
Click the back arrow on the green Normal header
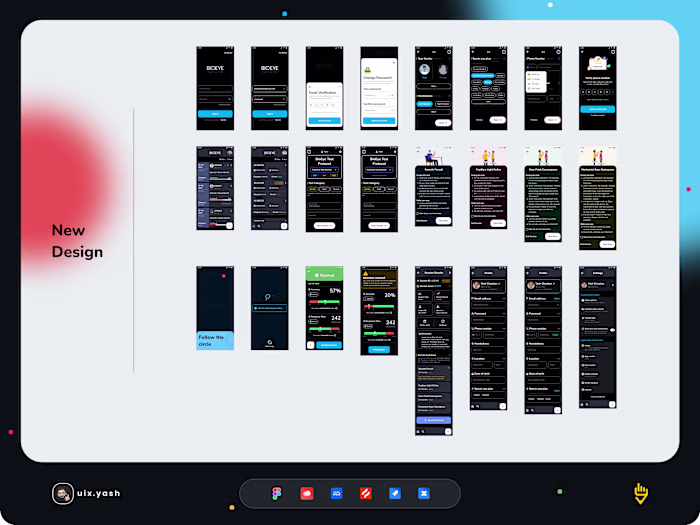pos(309,271)
